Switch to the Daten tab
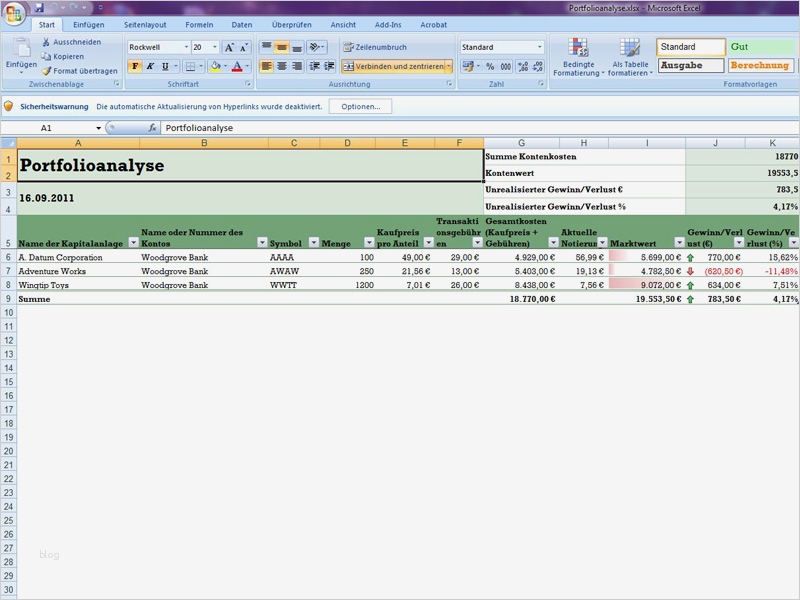This screenshot has height=600, width=800. click(x=242, y=24)
